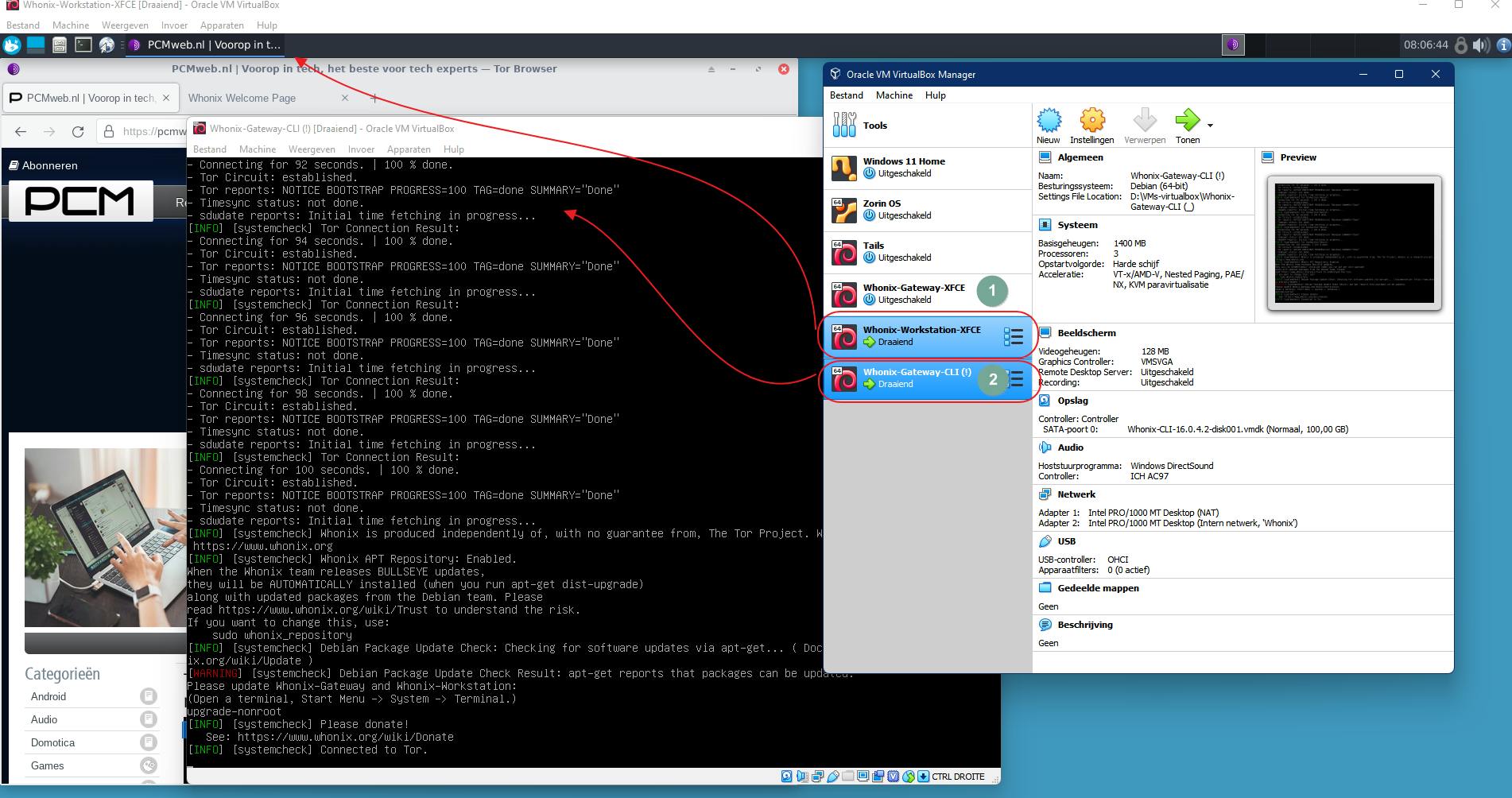Open the Hulp menu in VirtualBox Manager
The width and height of the screenshot is (1512, 798).
tap(935, 95)
